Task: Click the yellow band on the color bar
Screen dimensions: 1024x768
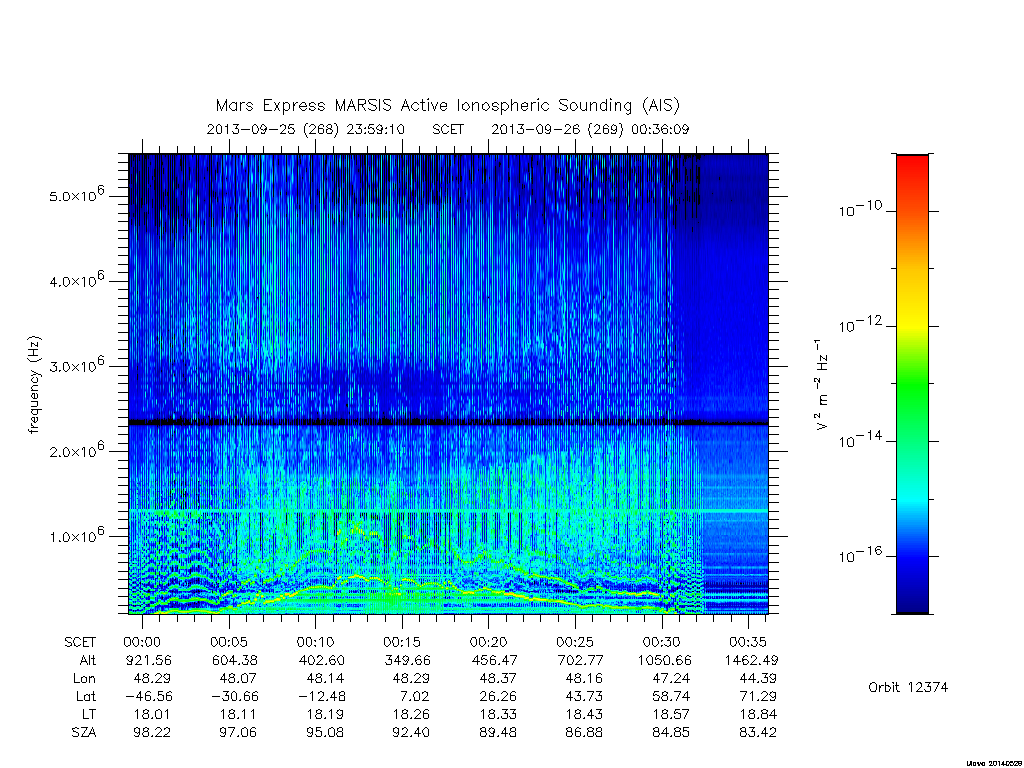Action: point(912,325)
